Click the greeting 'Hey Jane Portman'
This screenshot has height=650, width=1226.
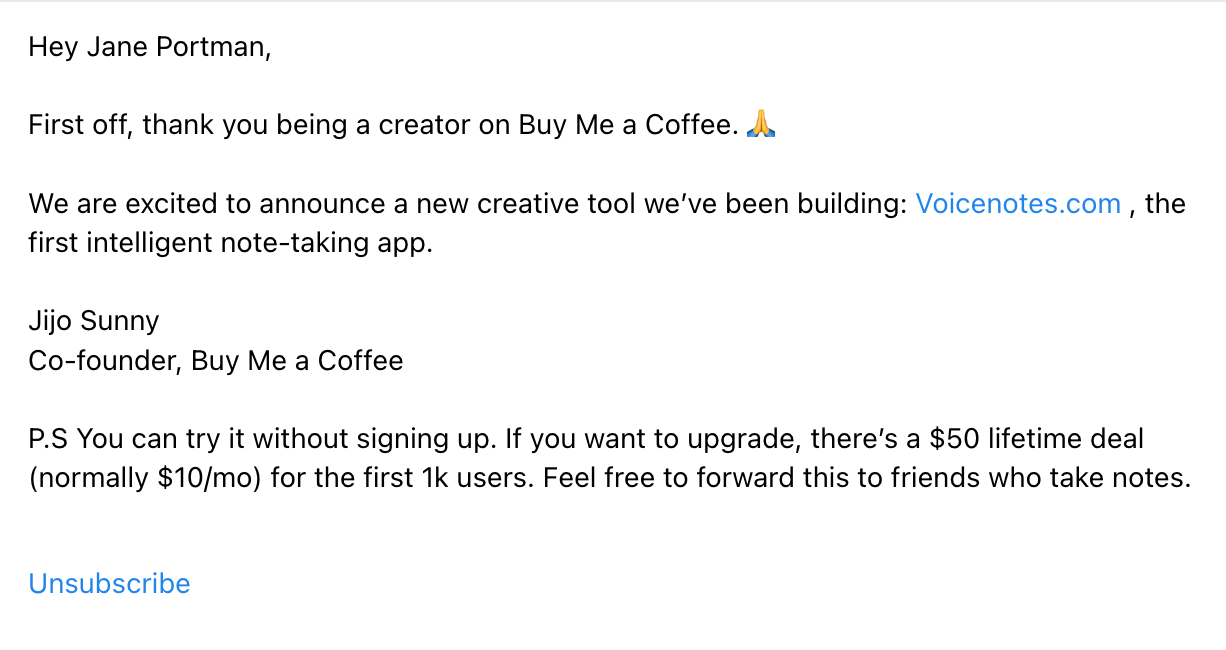click(x=150, y=47)
